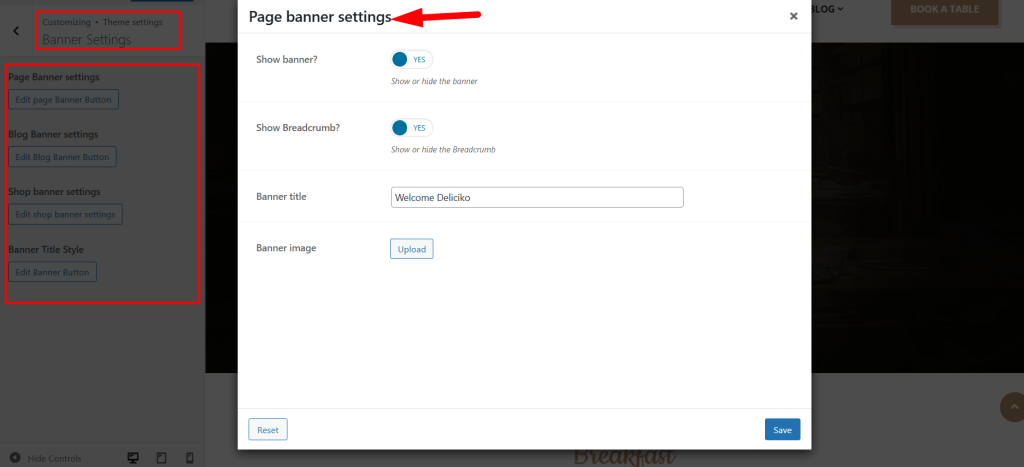Click the Banner image label
This screenshot has height=467, width=1024.
click(286, 248)
